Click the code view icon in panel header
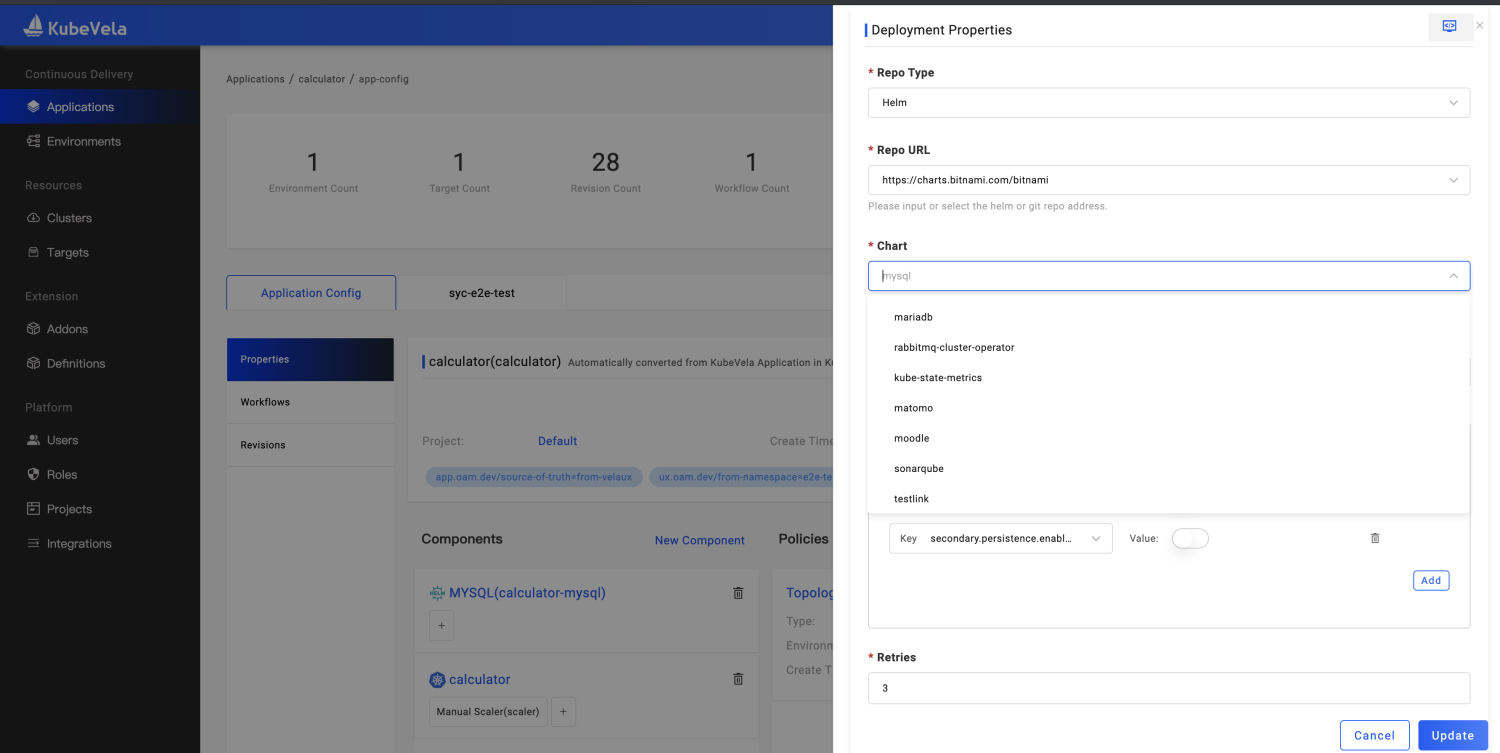1500x753 pixels. coord(1449,26)
